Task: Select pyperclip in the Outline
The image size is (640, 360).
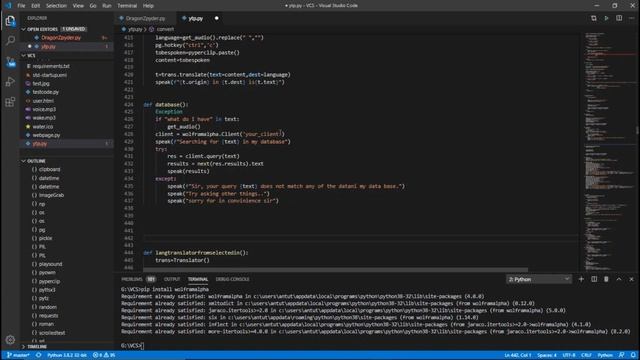Action: (x=49, y=281)
